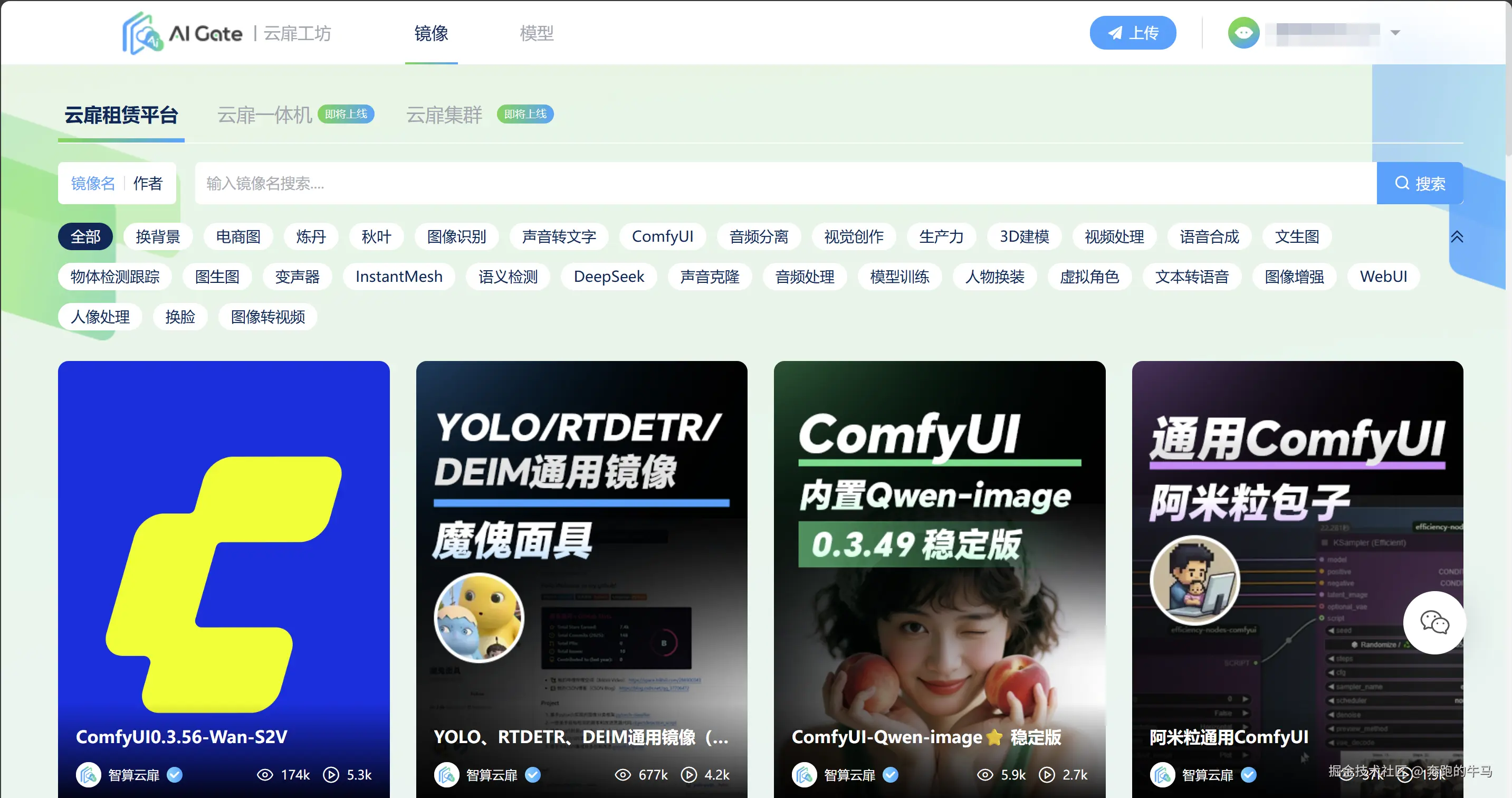Image resolution: width=1512 pixels, height=798 pixels.
Task: Click the 搜索 search button
Action: [x=1420, y=183]
